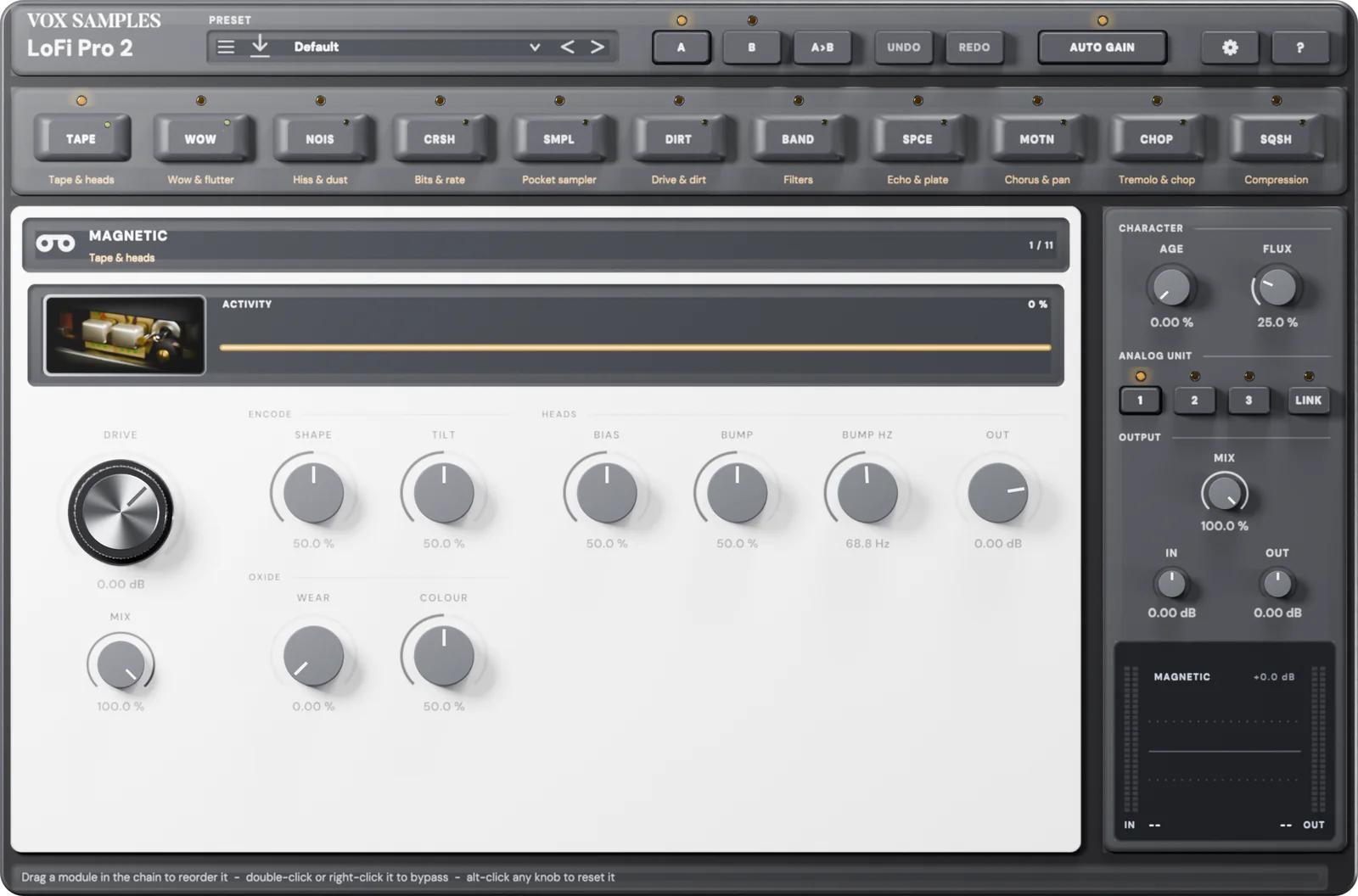Select the MOTN chorus module
1358x896 pixels.
tap(1037, 138)
